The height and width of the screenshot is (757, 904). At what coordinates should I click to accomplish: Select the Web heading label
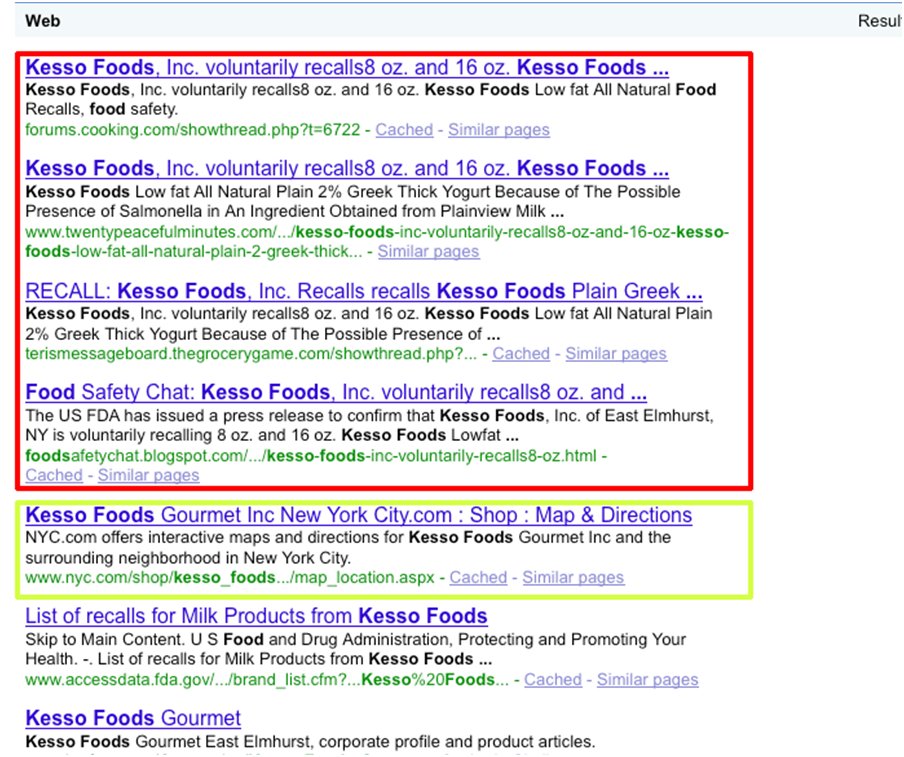tap(43, 21)
